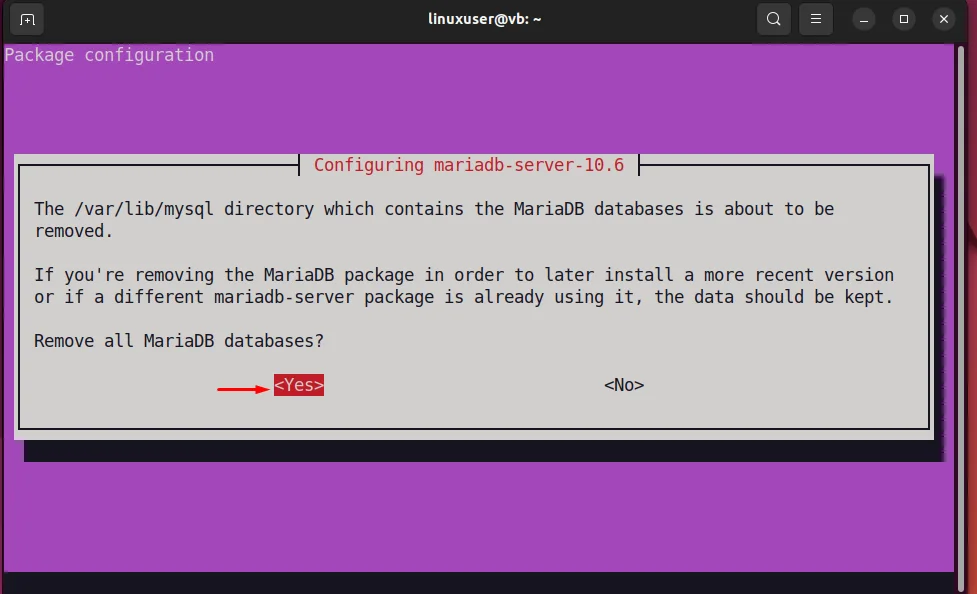
Task: Click the line starting 'If you're removing'
Action: [464, 275]
